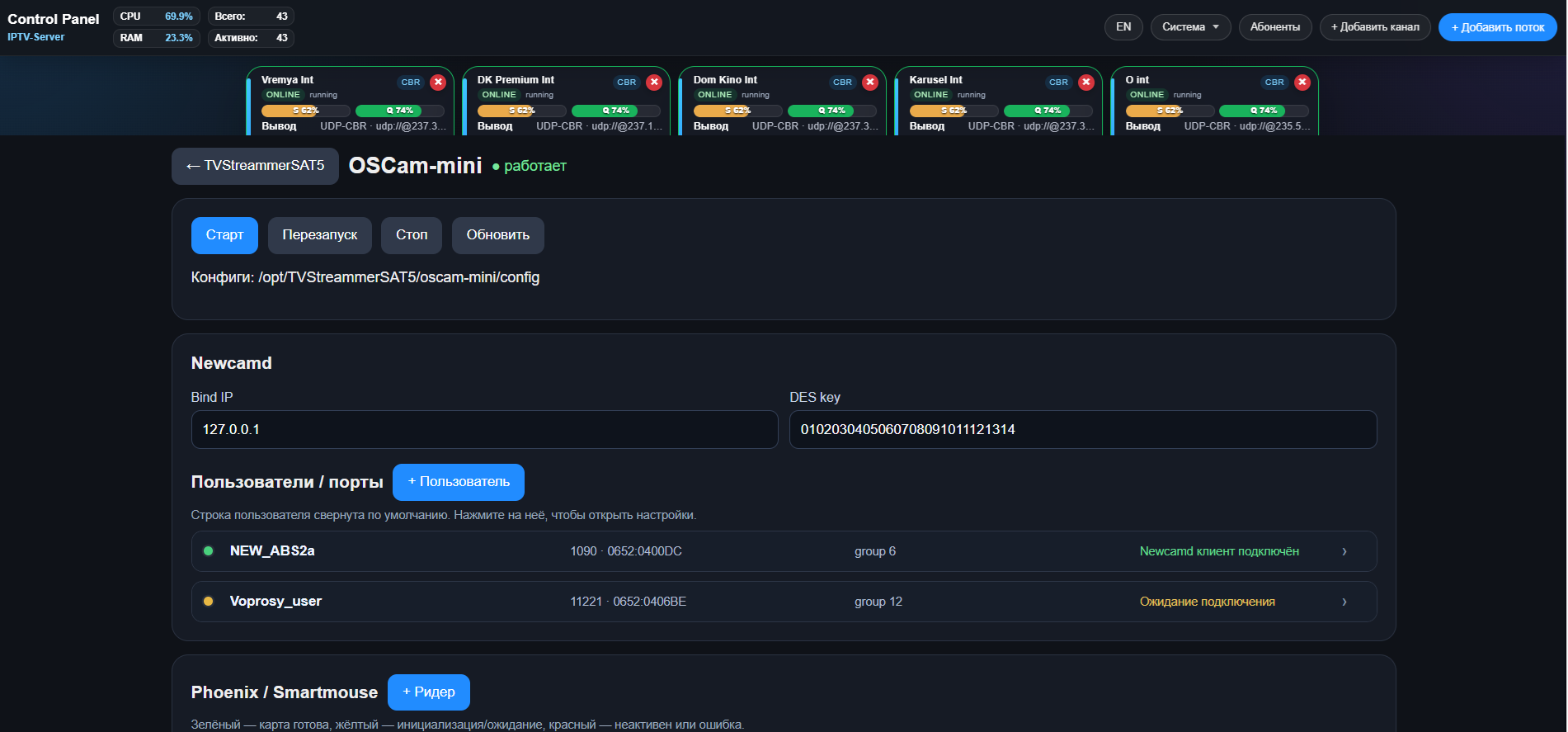Add reader with + Ридер button
1568x732 pixels.
point(429,692)
